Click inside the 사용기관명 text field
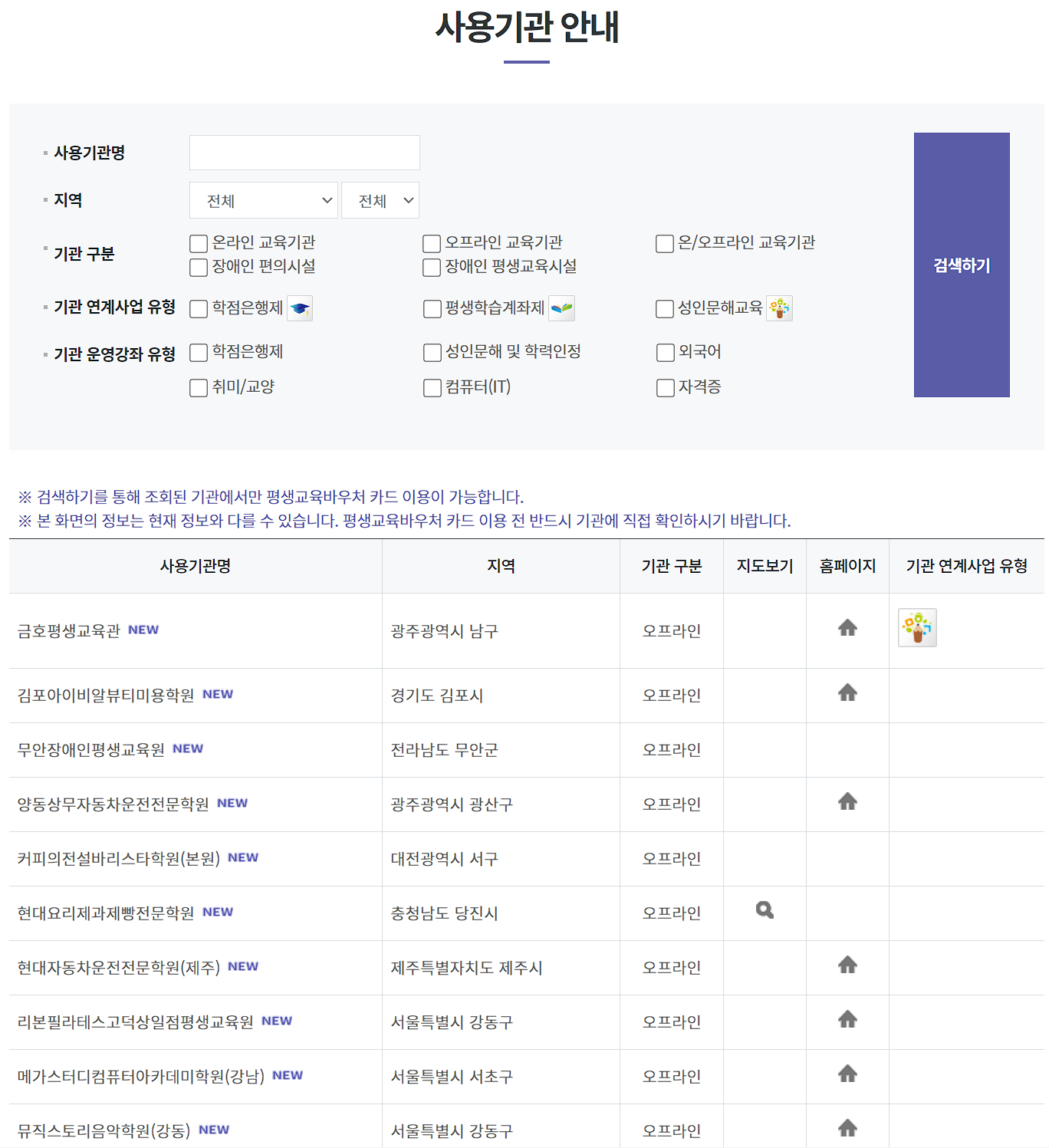This screenshot has height=1148, width=1049. (304, 152)
